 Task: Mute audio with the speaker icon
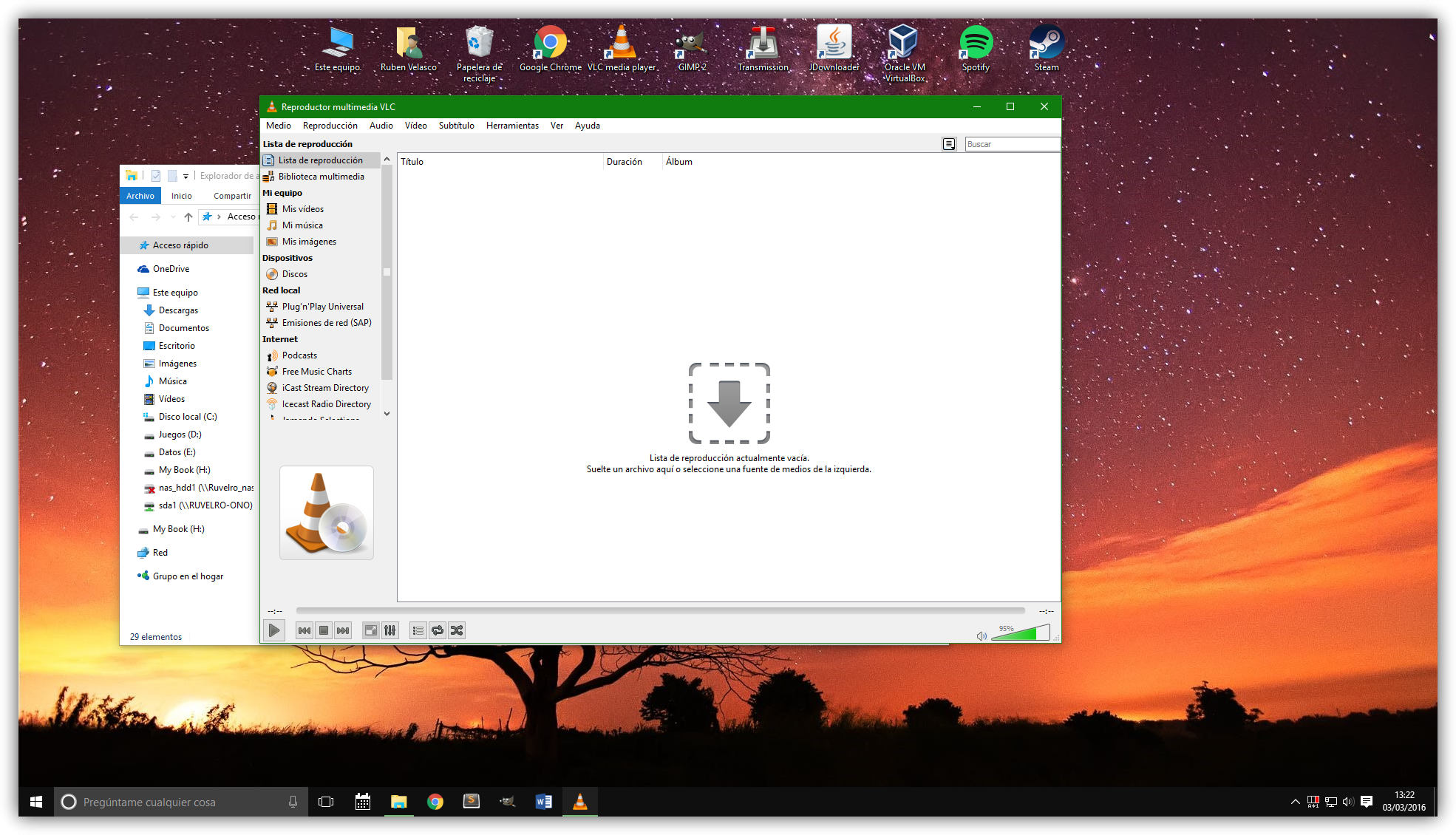[x=982, y=635]
